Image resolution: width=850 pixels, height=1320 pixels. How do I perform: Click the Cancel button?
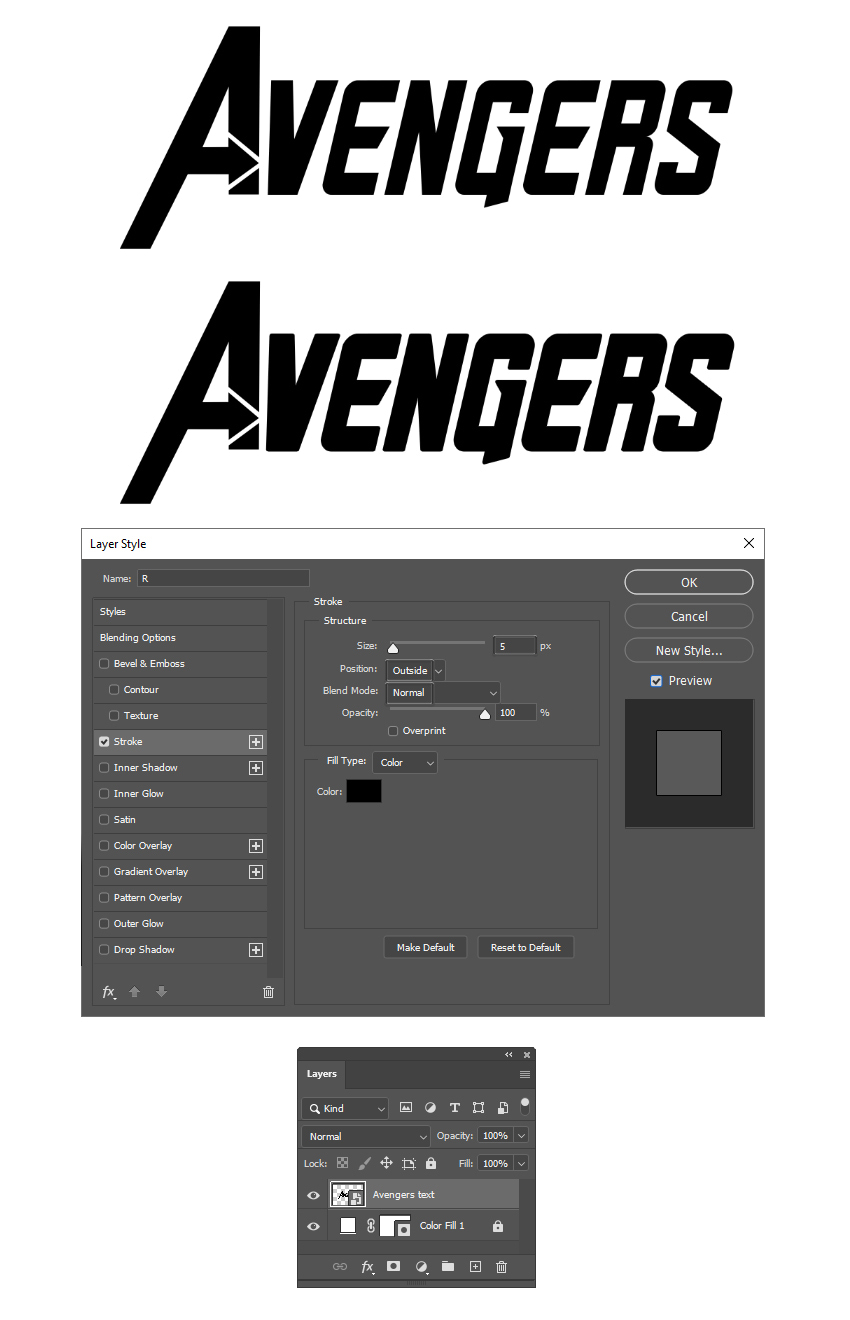689,616
